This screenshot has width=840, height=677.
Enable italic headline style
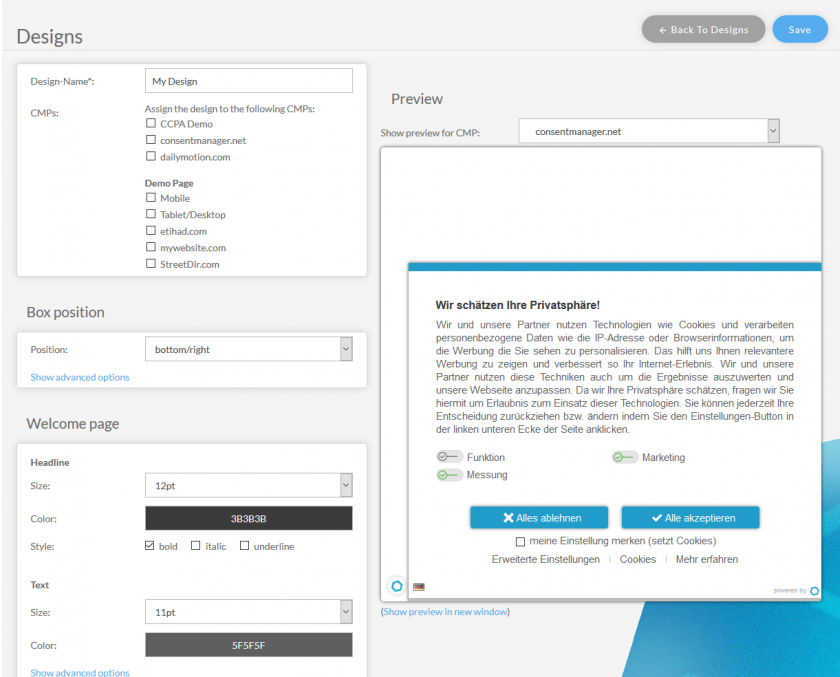(x=196, y=545)
